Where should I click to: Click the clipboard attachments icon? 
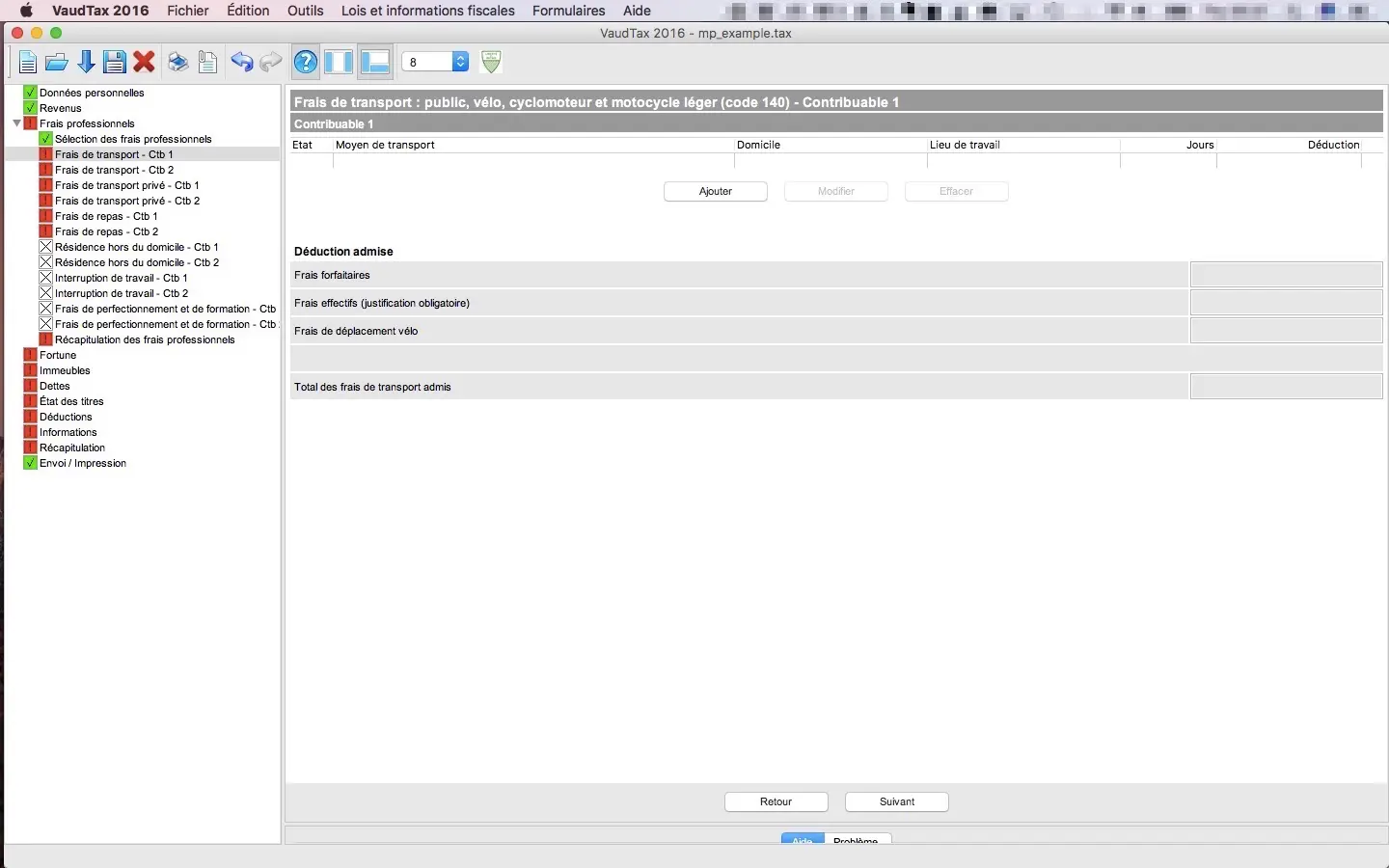pos(207,63)
